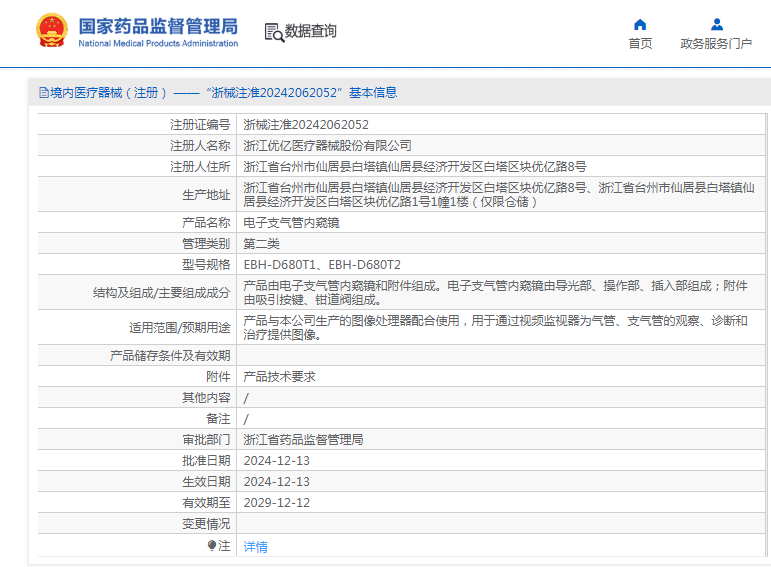Select models EBH-D680T1、EBH-D680T2
771x567 pixels.
point(322,265)
